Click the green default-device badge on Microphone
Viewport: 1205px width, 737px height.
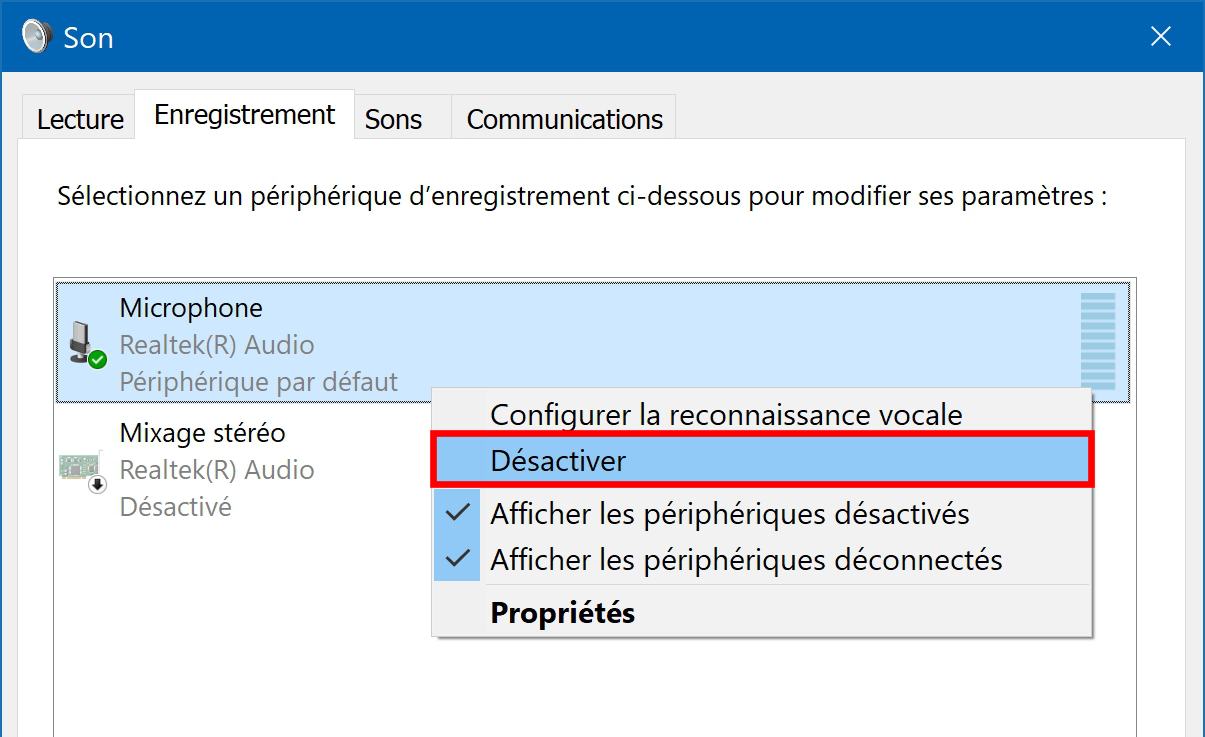click(97, 359)
